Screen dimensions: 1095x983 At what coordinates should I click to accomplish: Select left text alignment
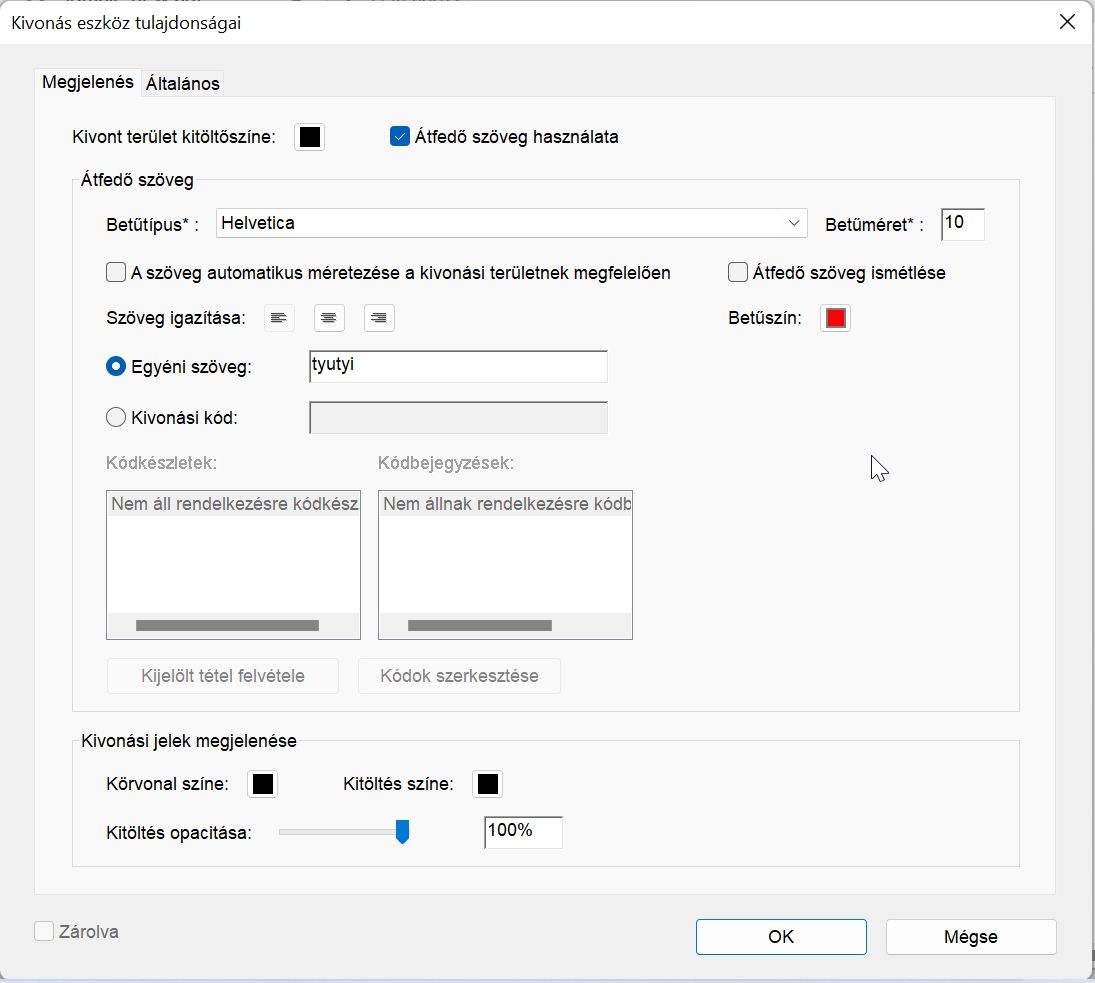pos(279,317)
